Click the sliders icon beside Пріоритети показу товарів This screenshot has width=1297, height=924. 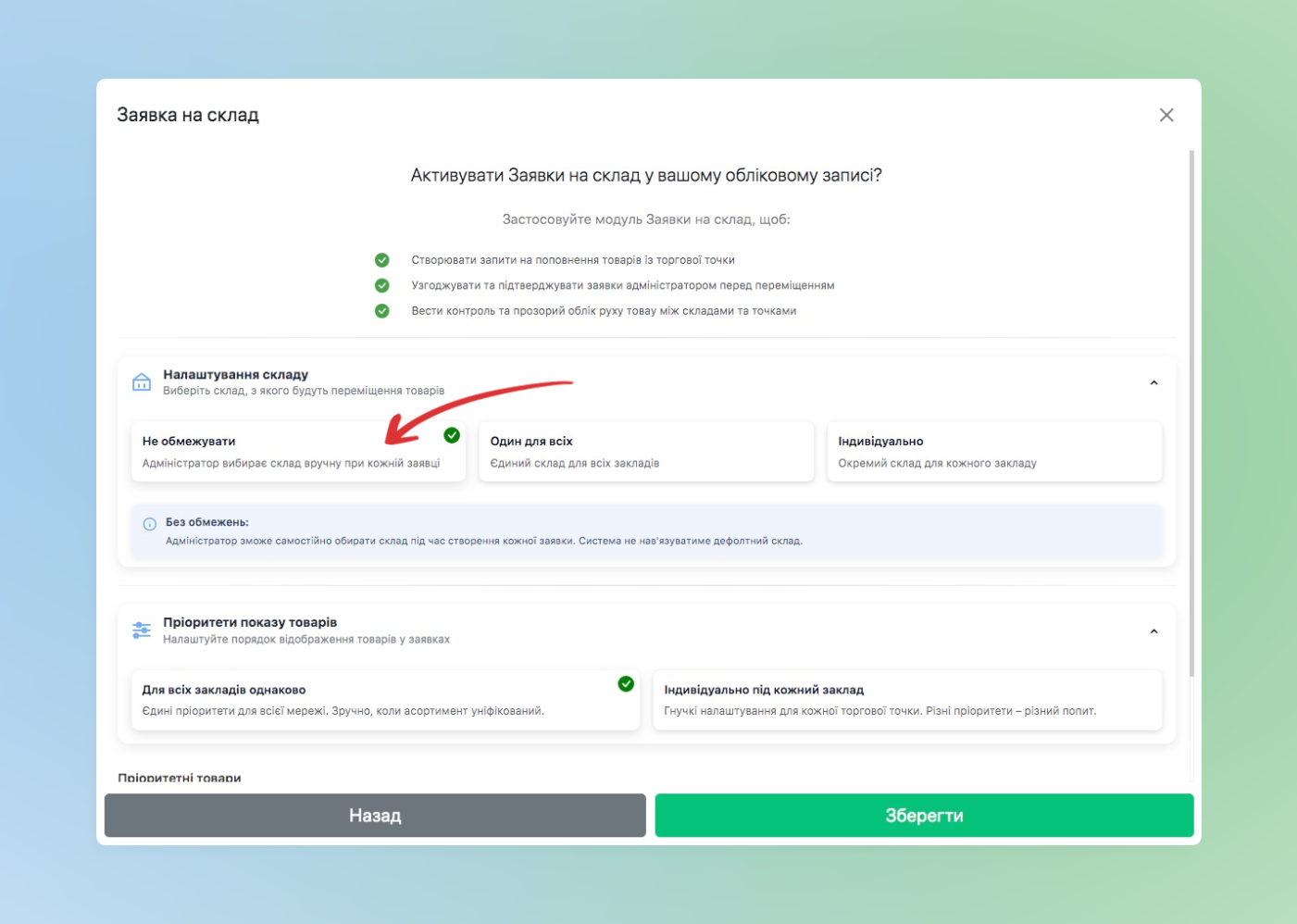point(142,631)
